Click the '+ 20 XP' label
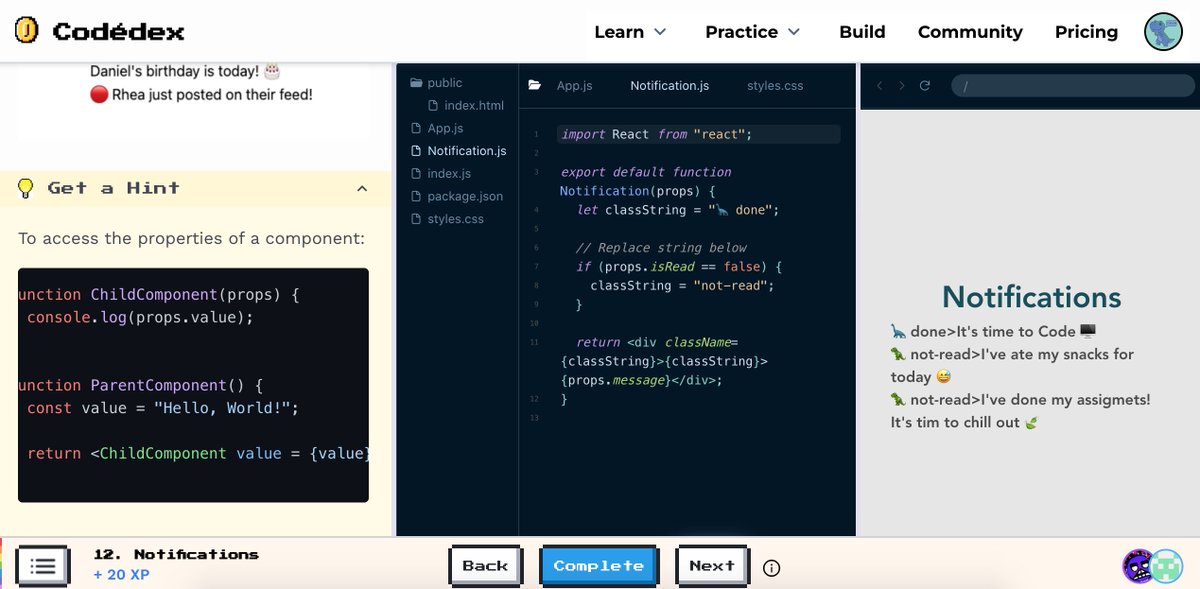This screenshot has width=1200, height=589. point(121,575)
